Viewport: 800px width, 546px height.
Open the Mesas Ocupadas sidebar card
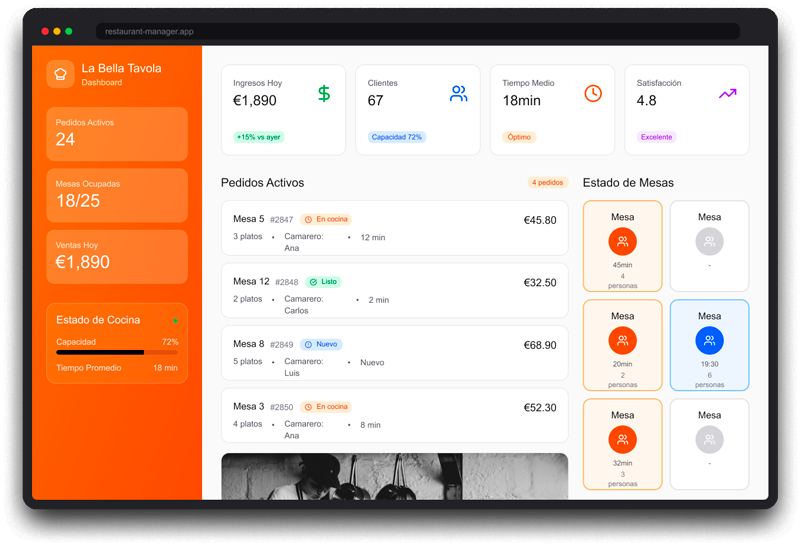coord(117,195)
